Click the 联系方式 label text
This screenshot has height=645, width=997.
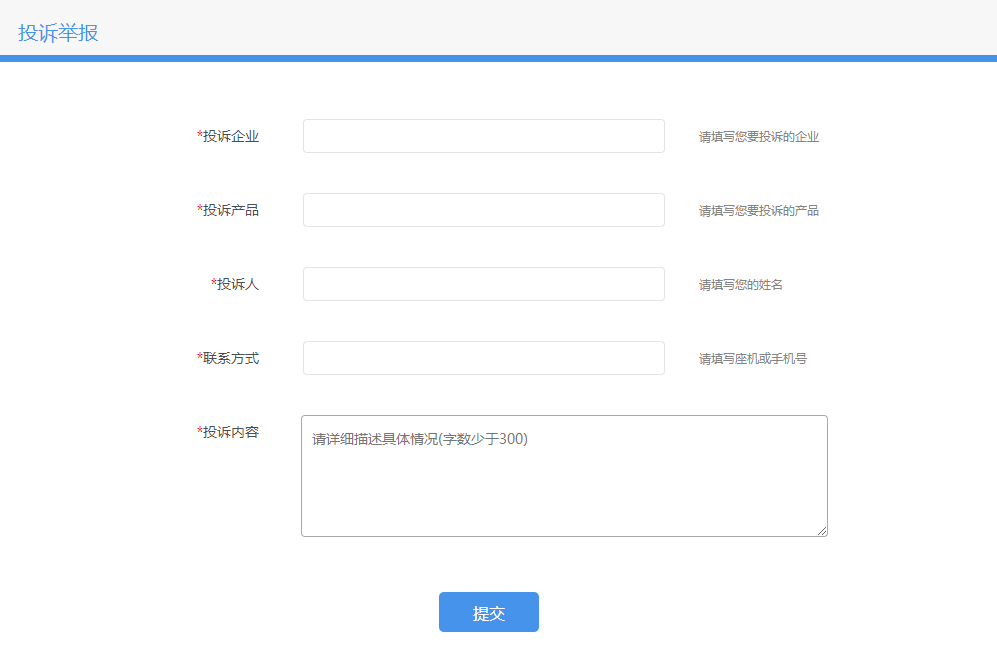pyautogui.click(x=231, y=358)
